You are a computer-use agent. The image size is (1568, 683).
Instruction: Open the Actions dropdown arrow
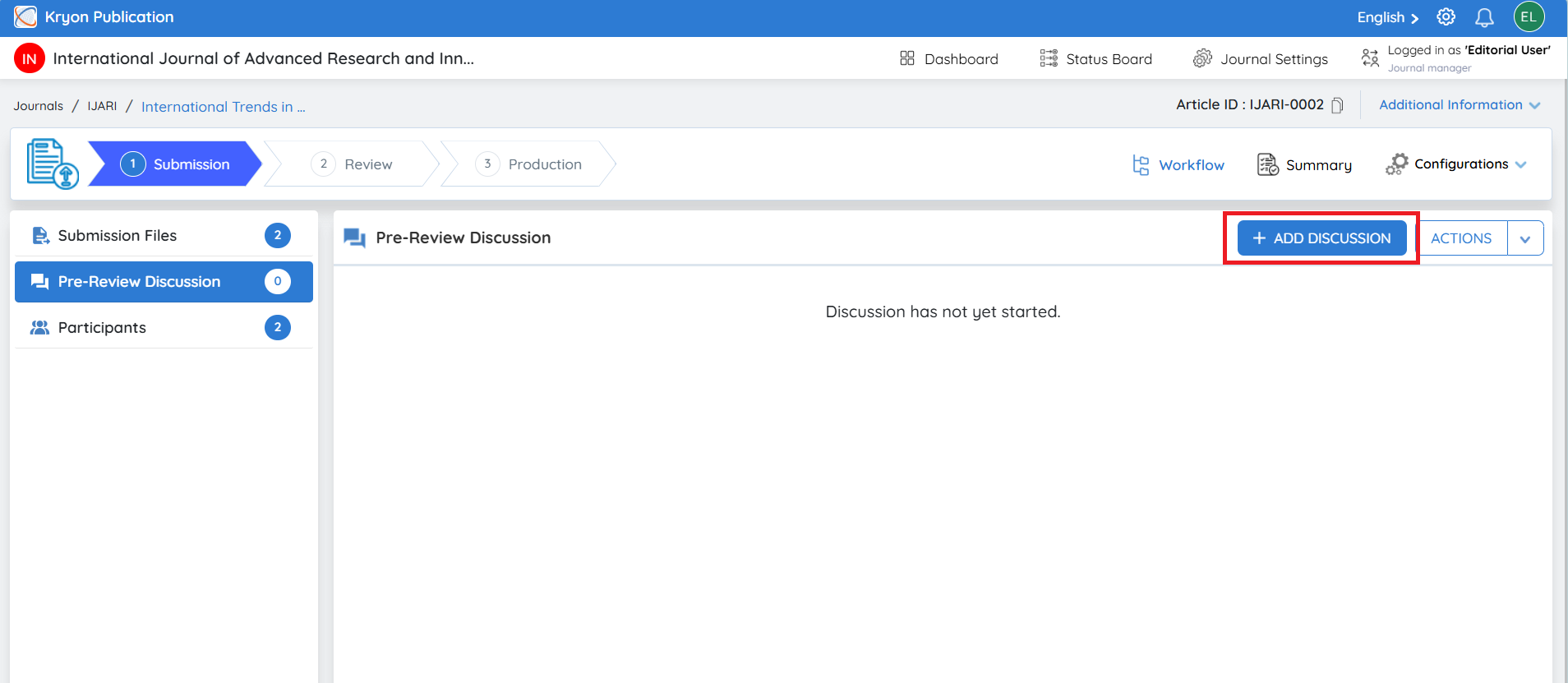pos(1525,239)
